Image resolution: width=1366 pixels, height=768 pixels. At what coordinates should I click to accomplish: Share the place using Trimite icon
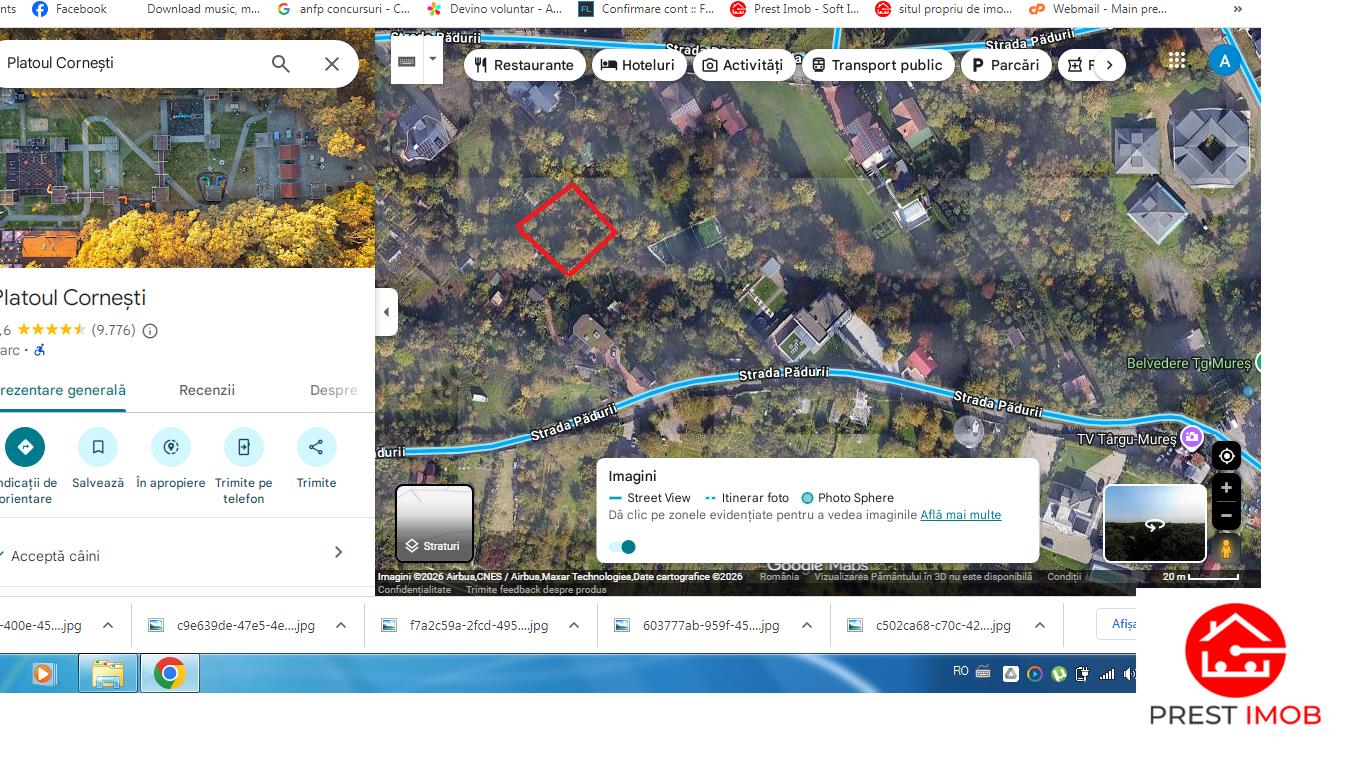[x=316, y=447]
